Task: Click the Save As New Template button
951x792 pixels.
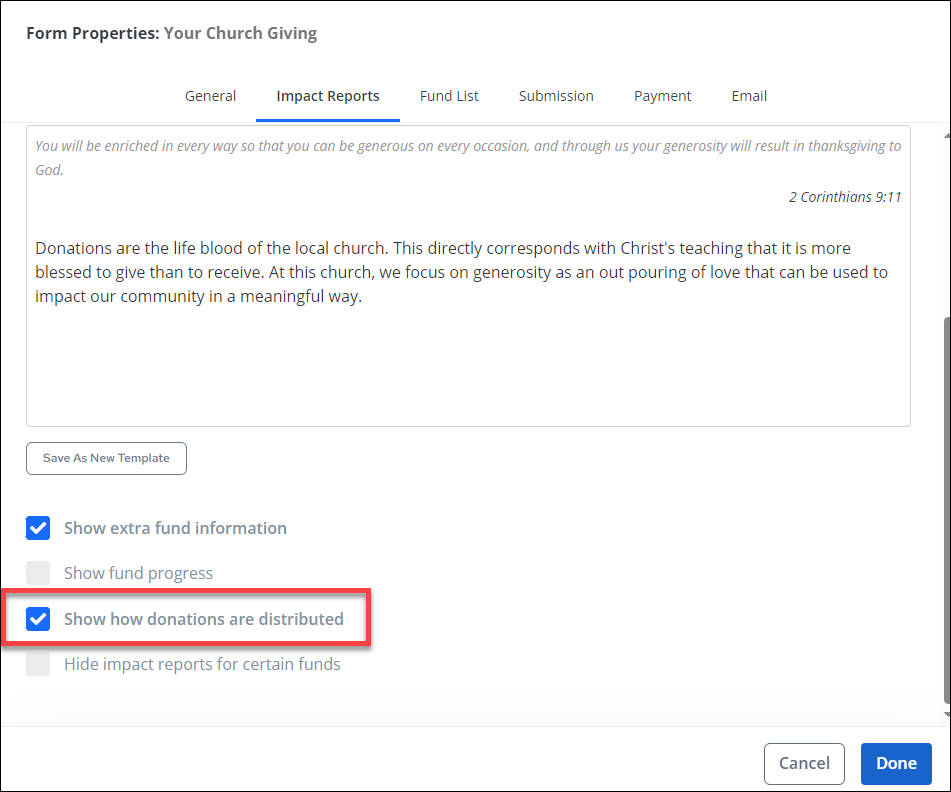Action: pos(106,458)
